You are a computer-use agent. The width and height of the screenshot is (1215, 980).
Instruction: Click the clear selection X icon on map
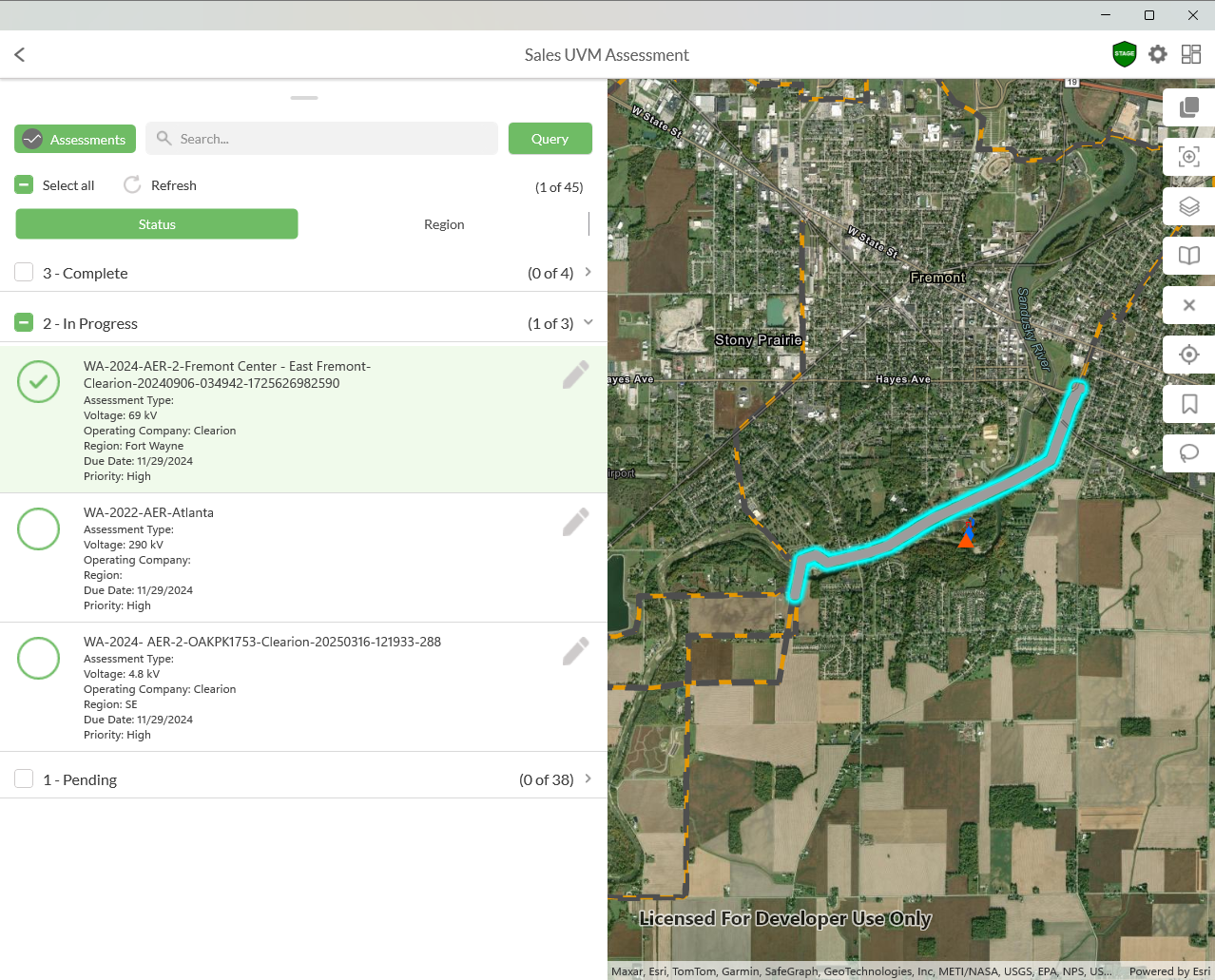(1187, 305)
